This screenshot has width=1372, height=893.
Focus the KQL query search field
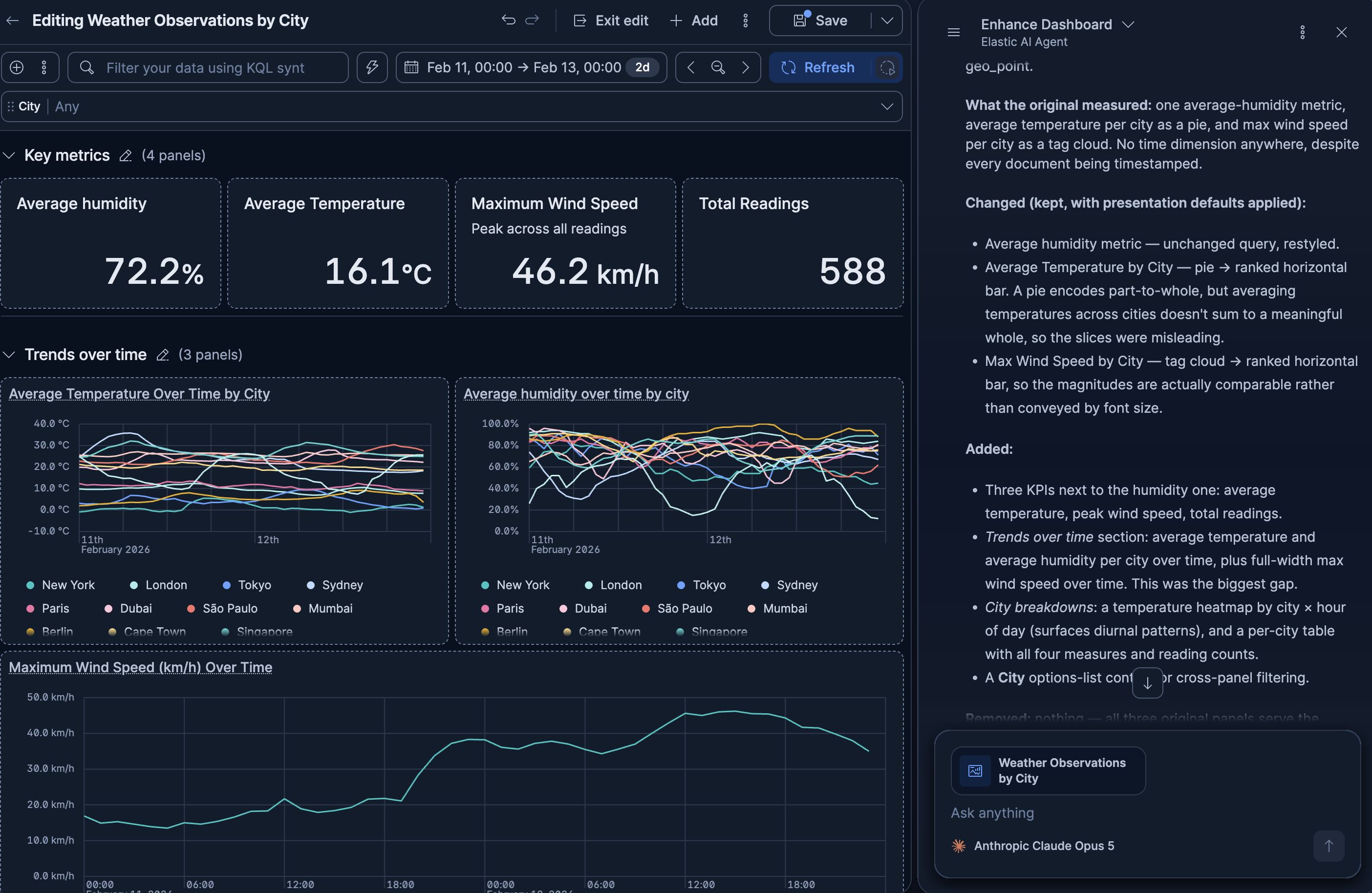click(x=208, y=67)
